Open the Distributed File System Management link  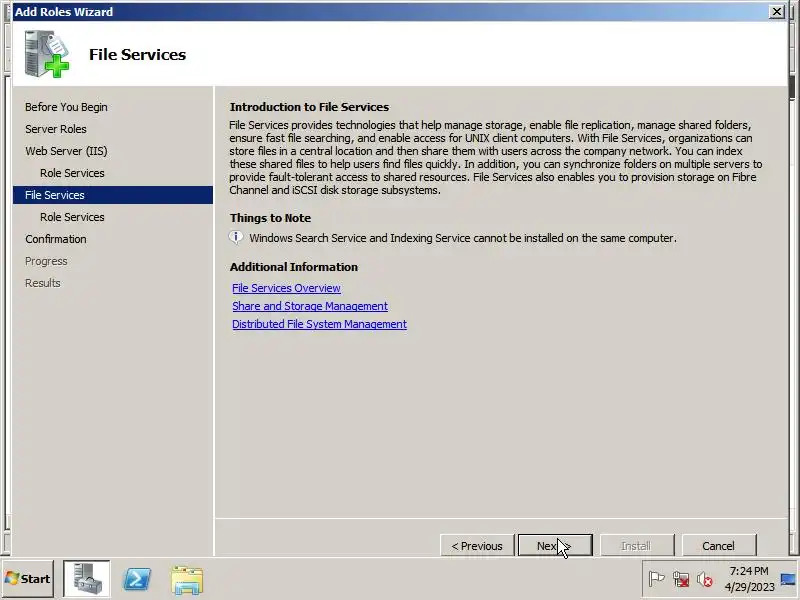[319, 324]
